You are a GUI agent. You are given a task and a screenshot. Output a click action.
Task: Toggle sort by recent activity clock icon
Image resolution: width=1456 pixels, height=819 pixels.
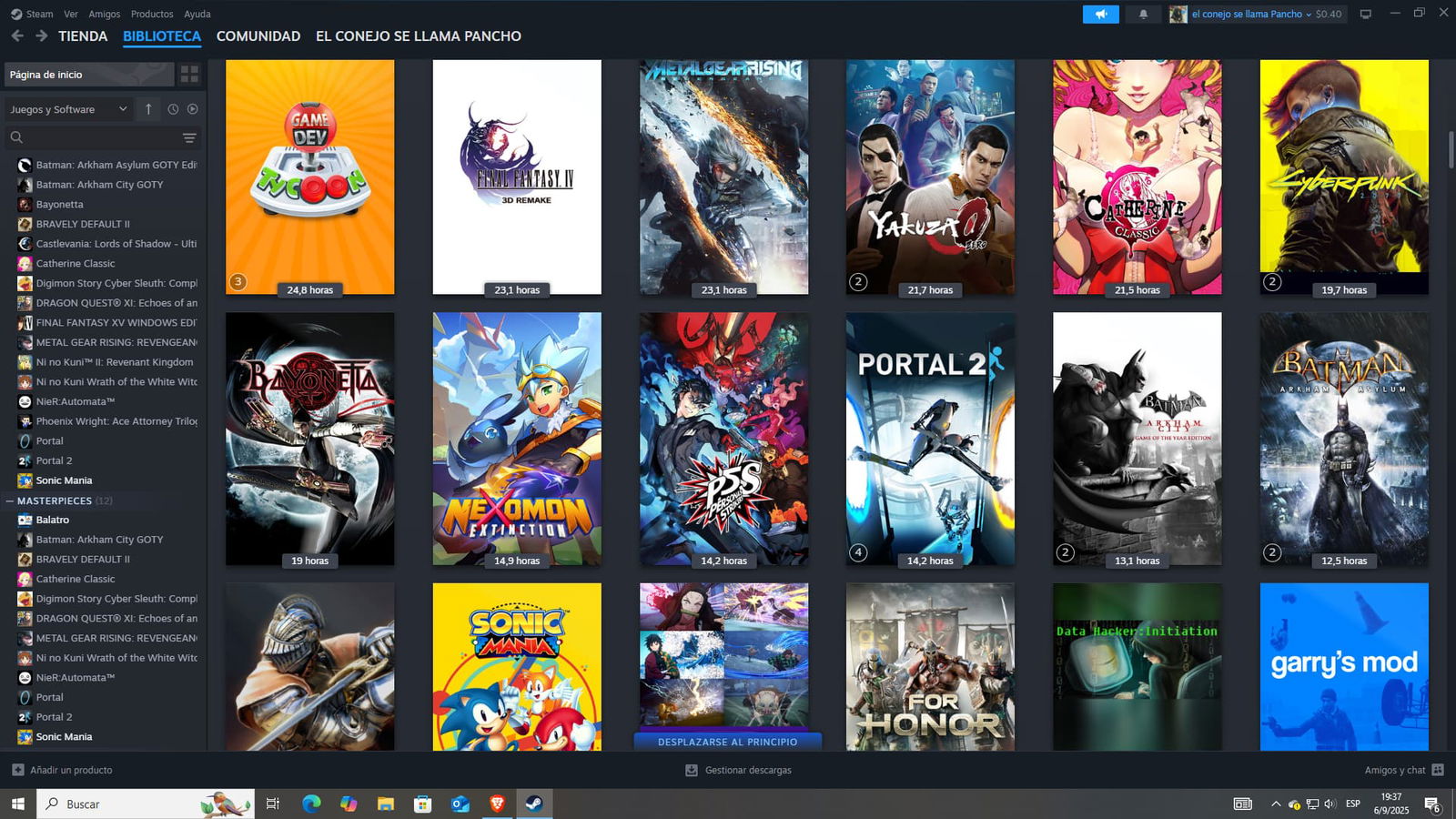173,109
